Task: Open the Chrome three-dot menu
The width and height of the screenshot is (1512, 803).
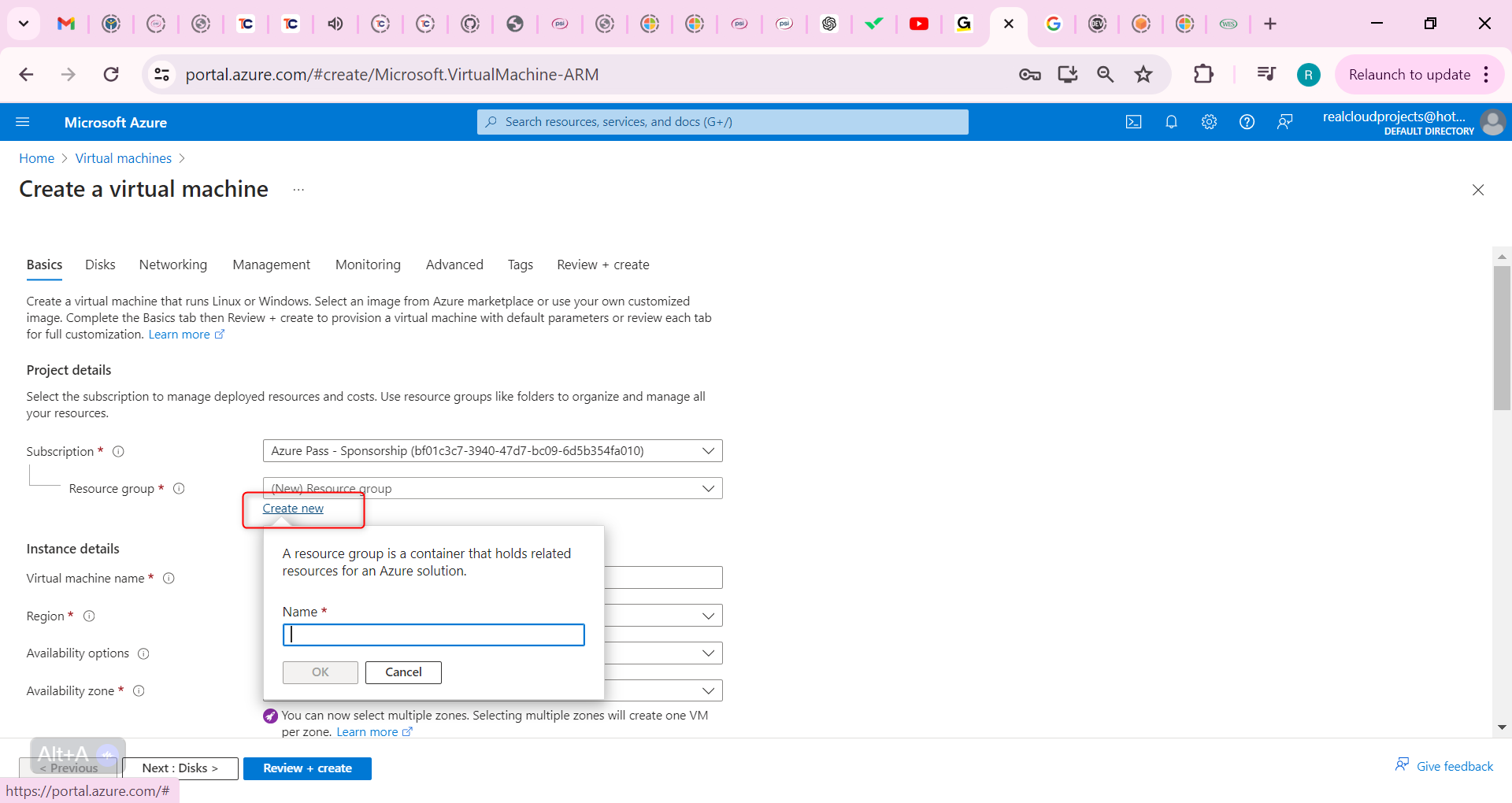Action: 1486,75
